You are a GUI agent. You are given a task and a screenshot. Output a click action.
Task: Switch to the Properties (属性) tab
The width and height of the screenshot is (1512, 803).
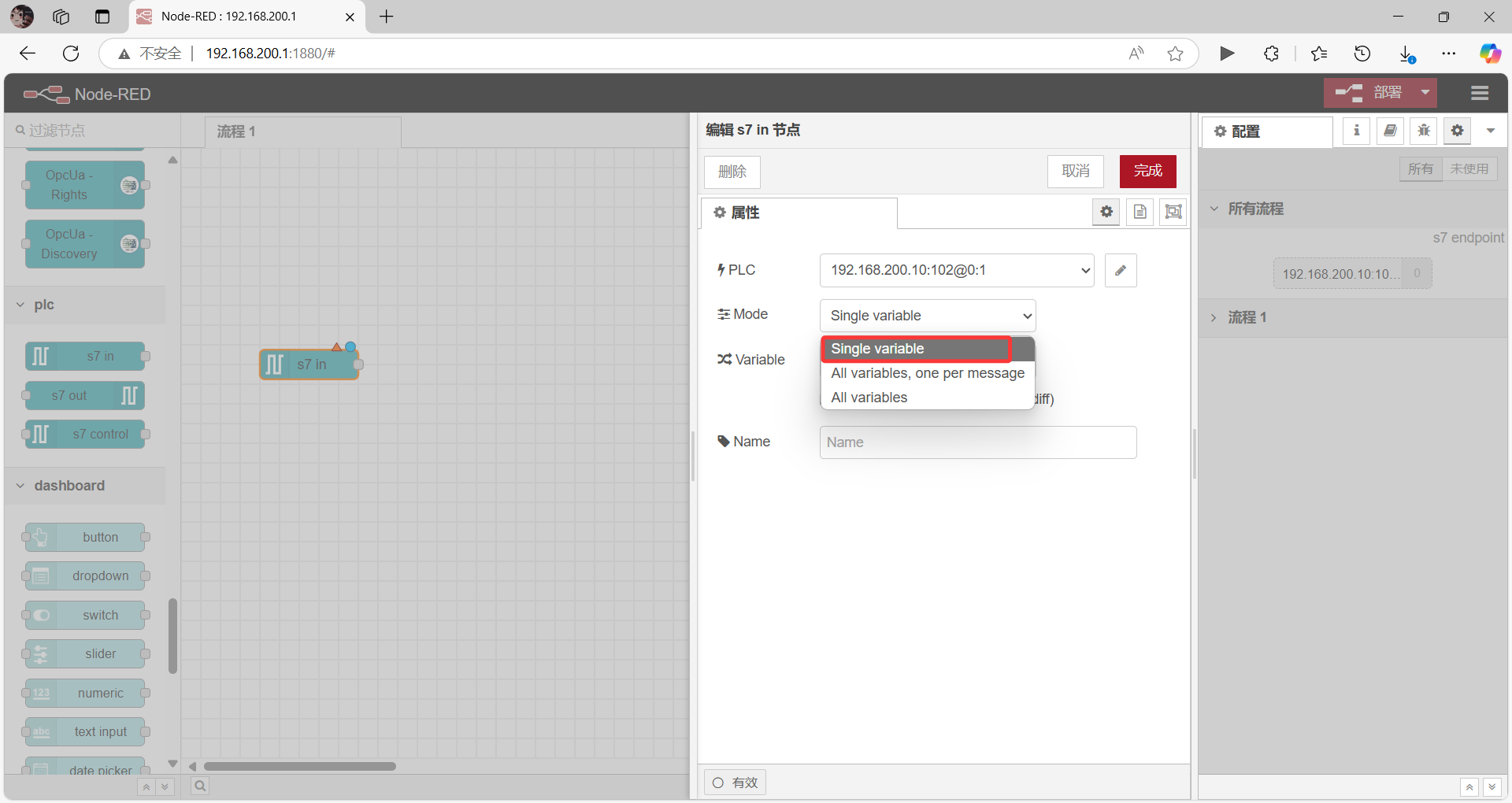point(799,213)
